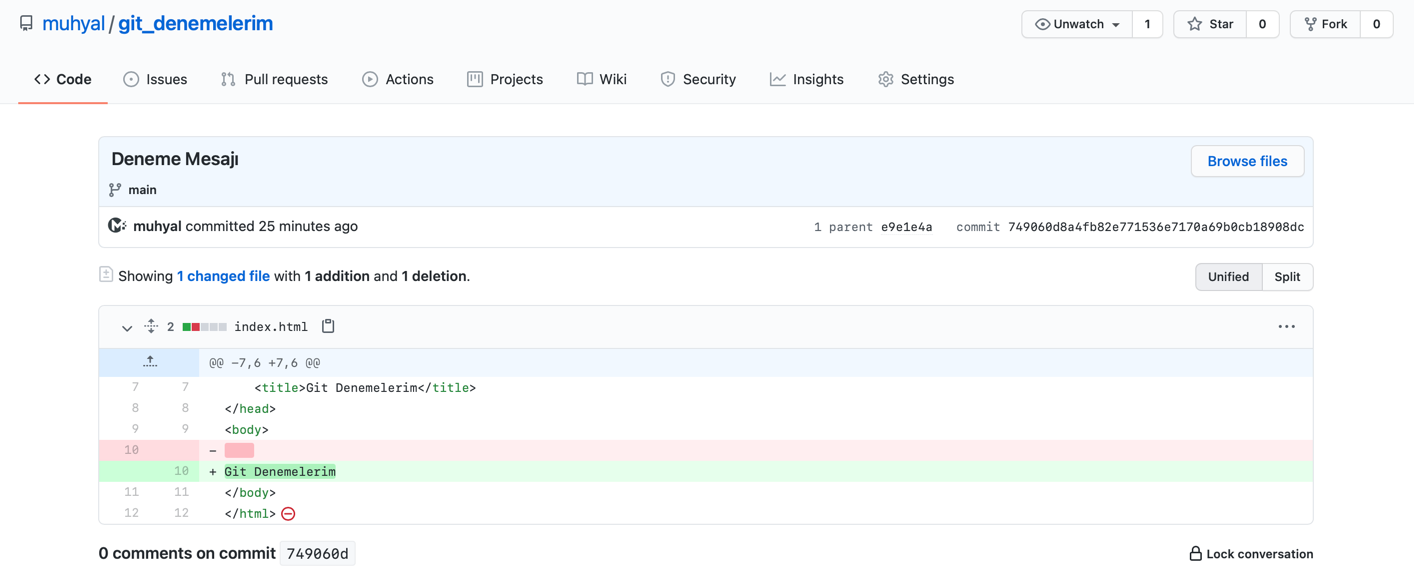Click the title line Git Denemelerim code
The height and width of the screenshot is (574, 1414).
[365, 388]
